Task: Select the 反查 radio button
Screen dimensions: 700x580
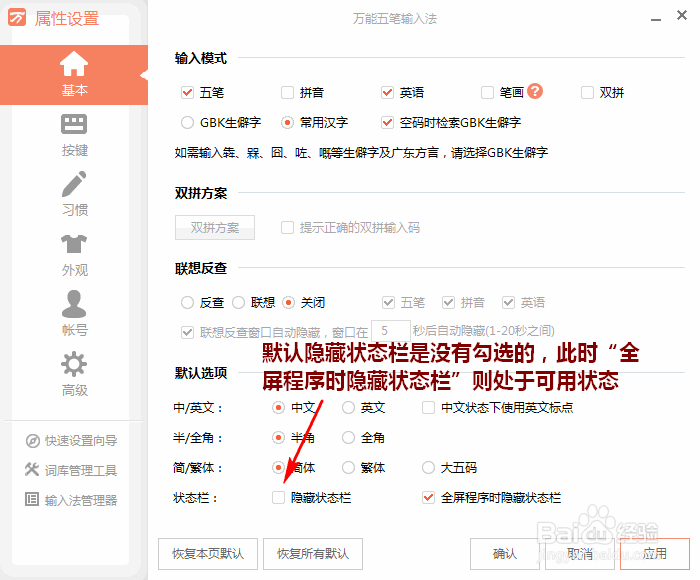Action: tap(188, 303)
